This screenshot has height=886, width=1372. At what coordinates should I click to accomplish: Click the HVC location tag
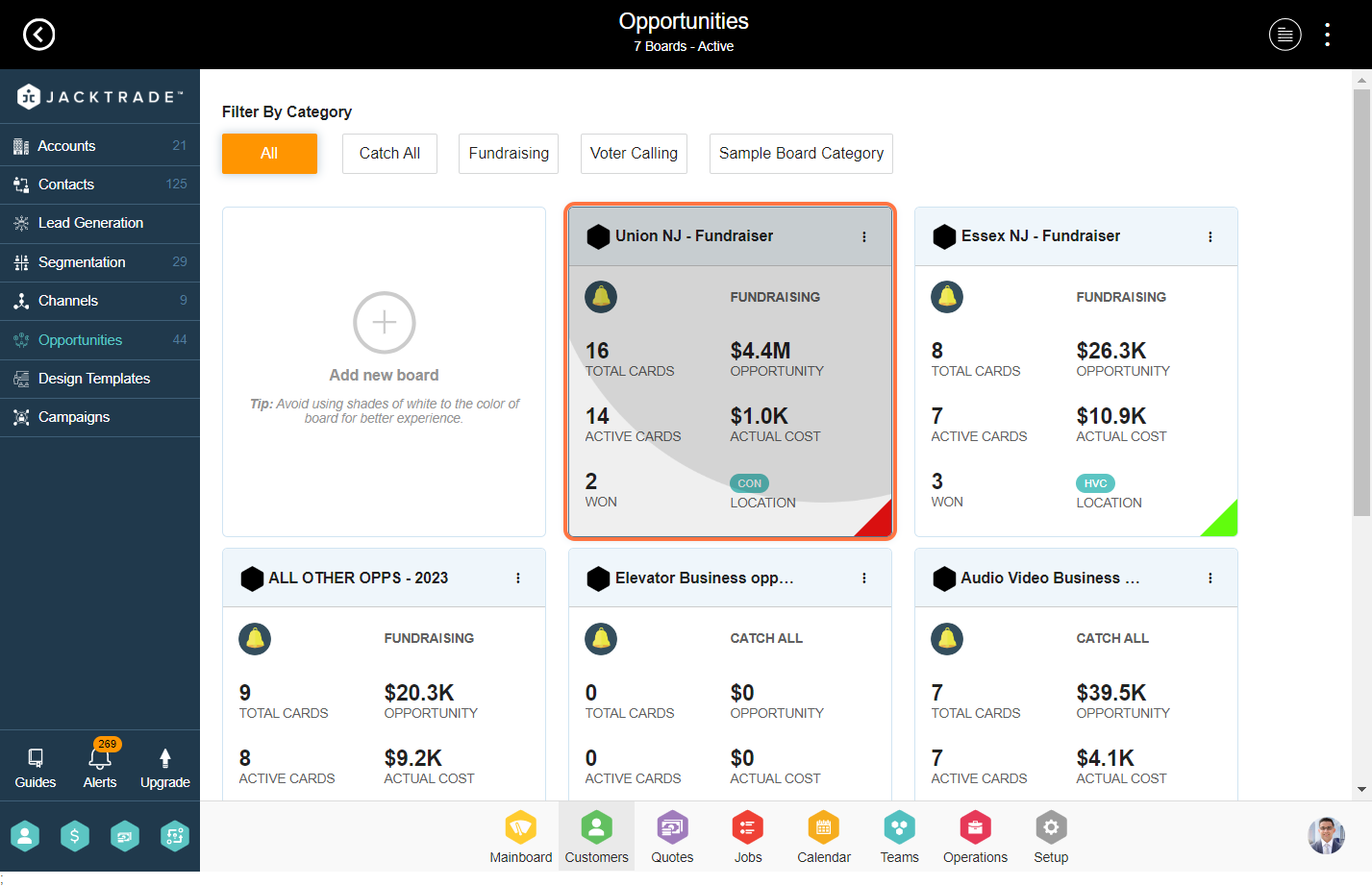pyautogui.click(x=1095, y=483)
